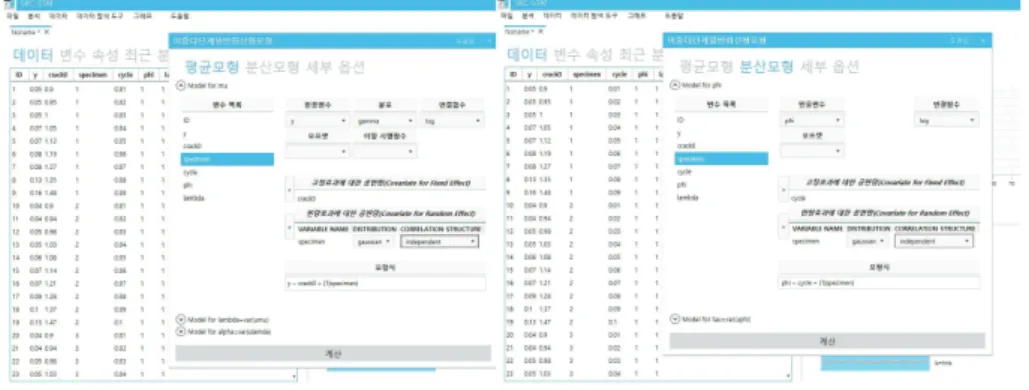This screenshot has width=1029, height=390.
Task: Switch to 세부 옵션 tab in left dialog
Action: coord(335,66)
